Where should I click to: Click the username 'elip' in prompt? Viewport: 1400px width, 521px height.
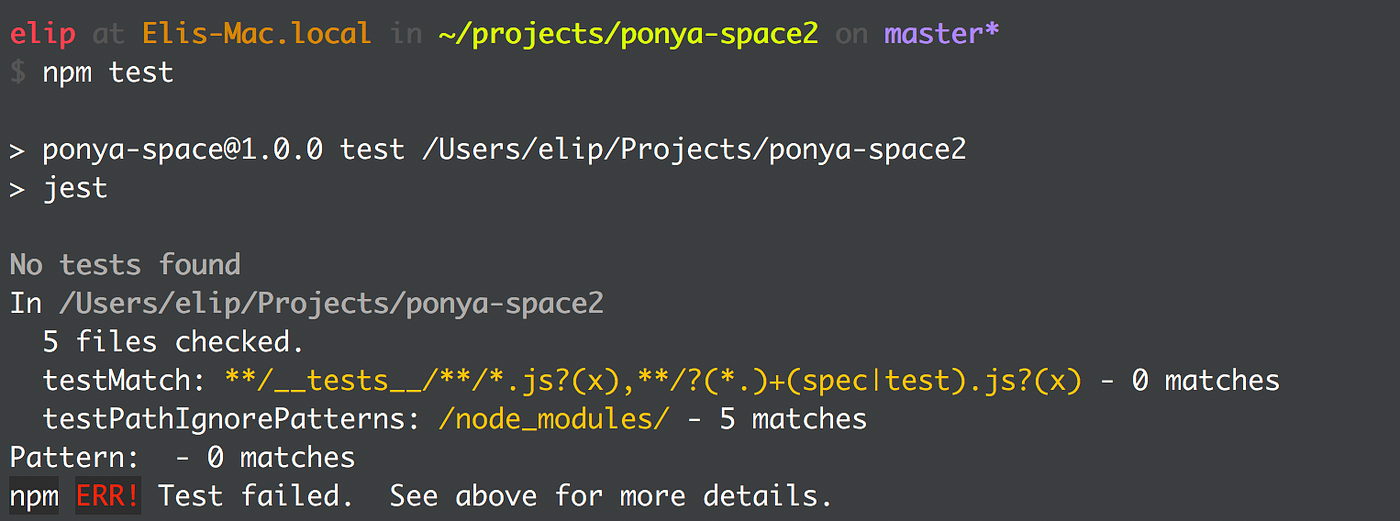(x=43, y=34)
